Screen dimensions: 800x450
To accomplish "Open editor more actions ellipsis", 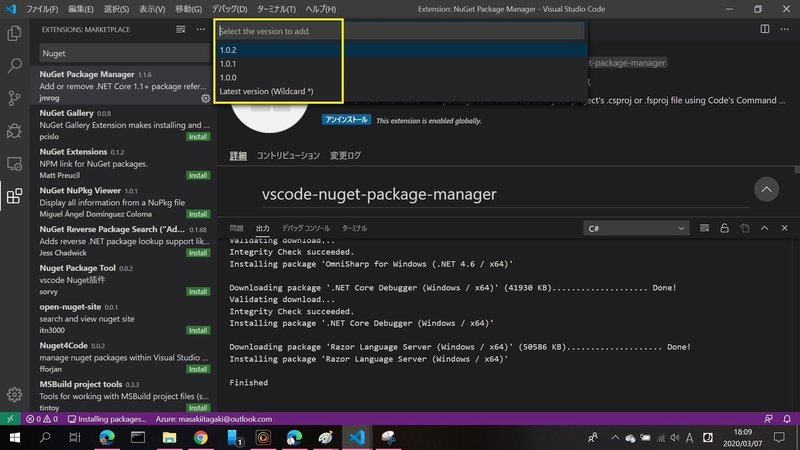I will click(784, 29).
